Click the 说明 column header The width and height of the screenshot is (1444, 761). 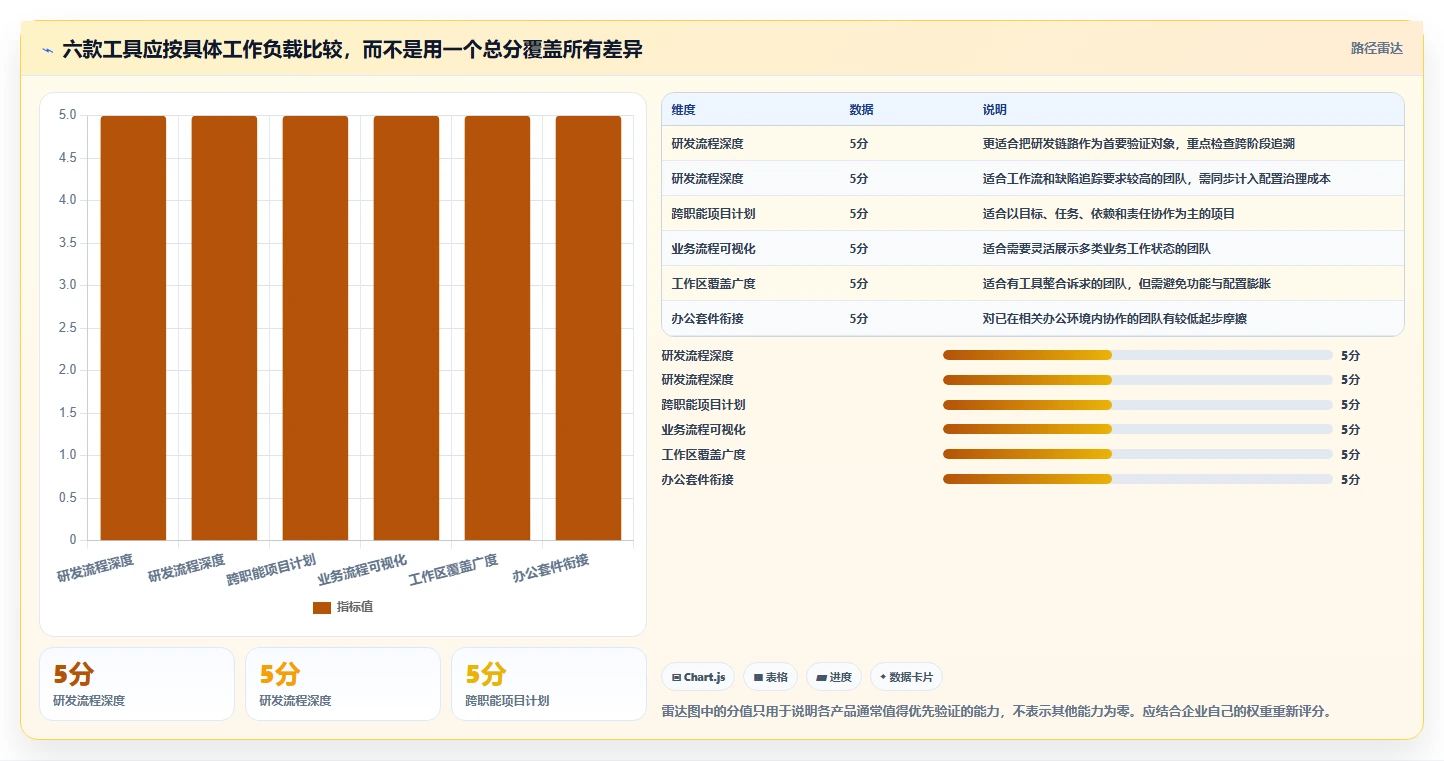point(995,109)
